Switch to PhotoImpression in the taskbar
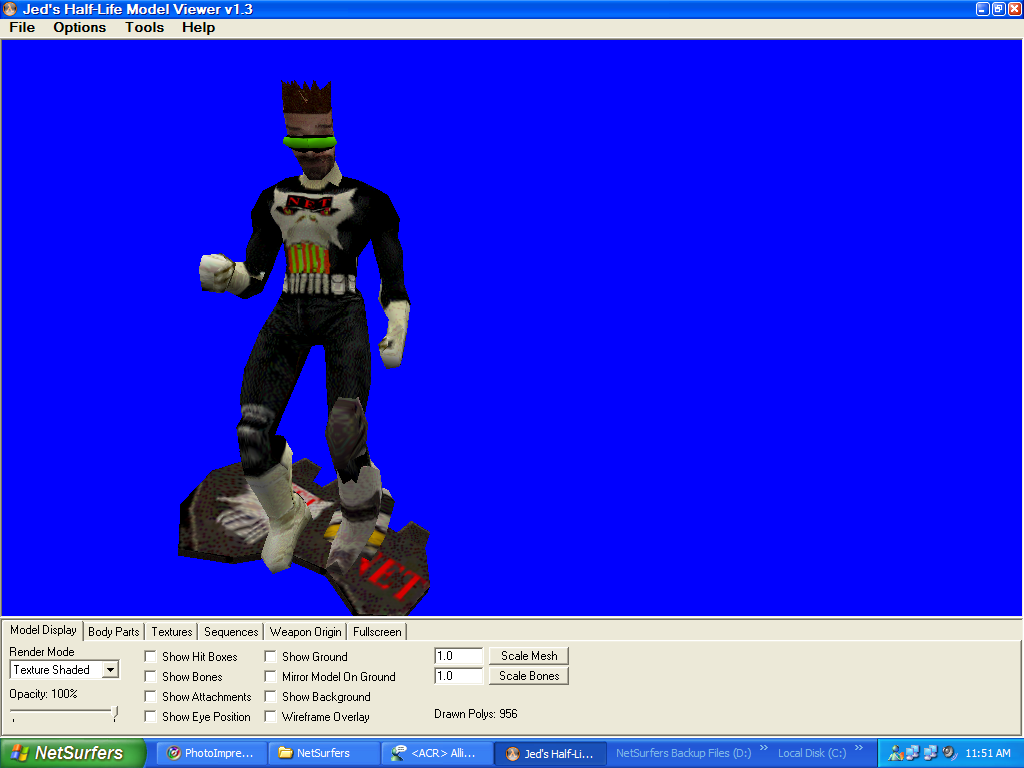Viewport: 1024px width, 768px height. click(x=212, y=753)
